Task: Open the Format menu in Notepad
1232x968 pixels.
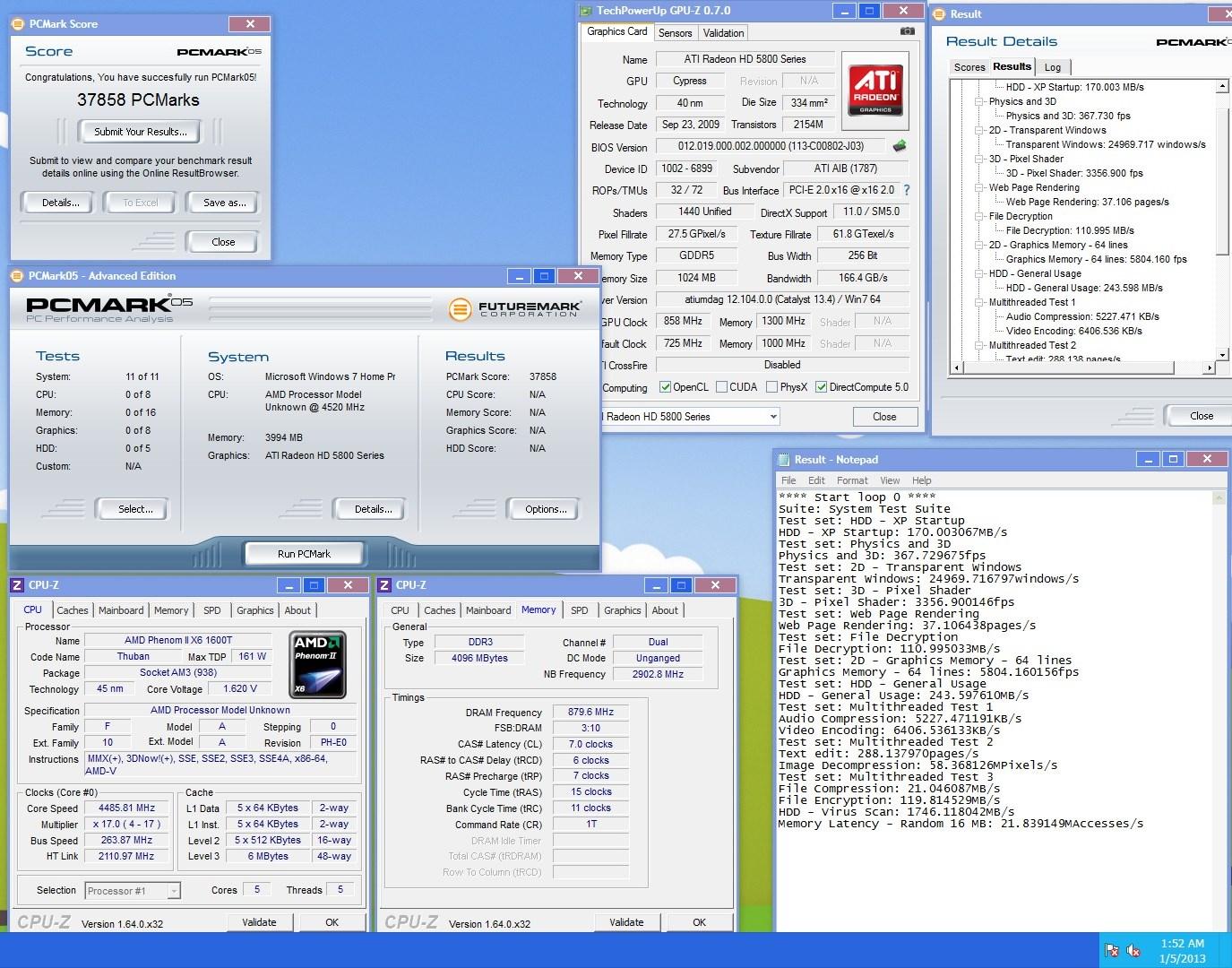Action: pos(852,480)
